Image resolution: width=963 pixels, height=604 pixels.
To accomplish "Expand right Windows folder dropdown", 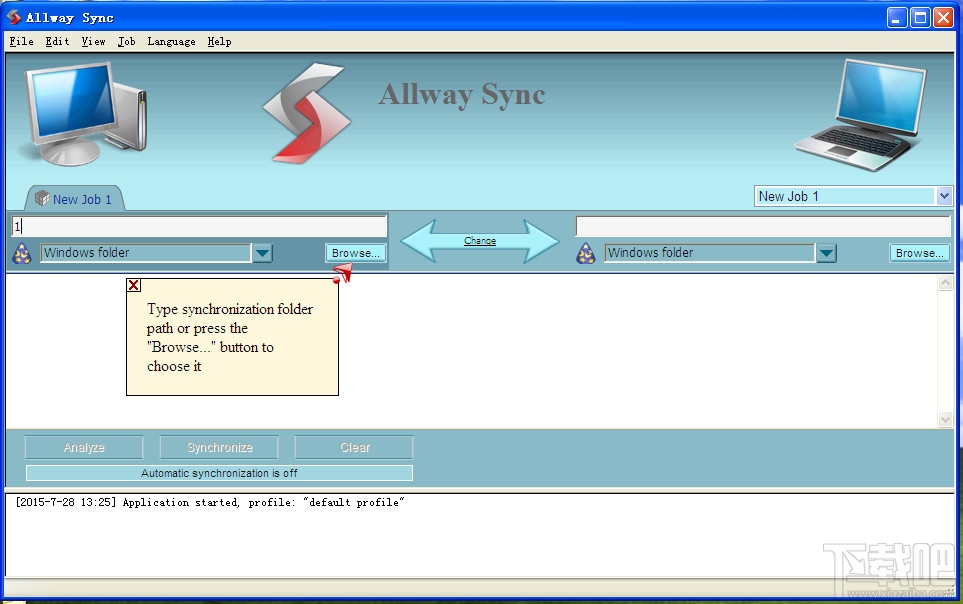I will [x=826, y=253].
